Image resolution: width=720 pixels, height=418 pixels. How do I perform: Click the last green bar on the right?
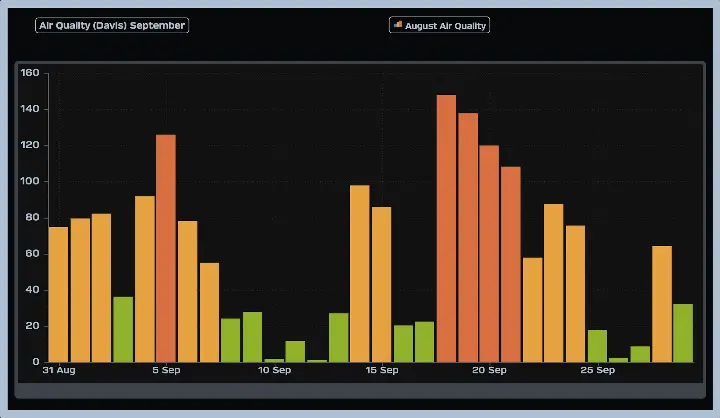coord(683,333)
